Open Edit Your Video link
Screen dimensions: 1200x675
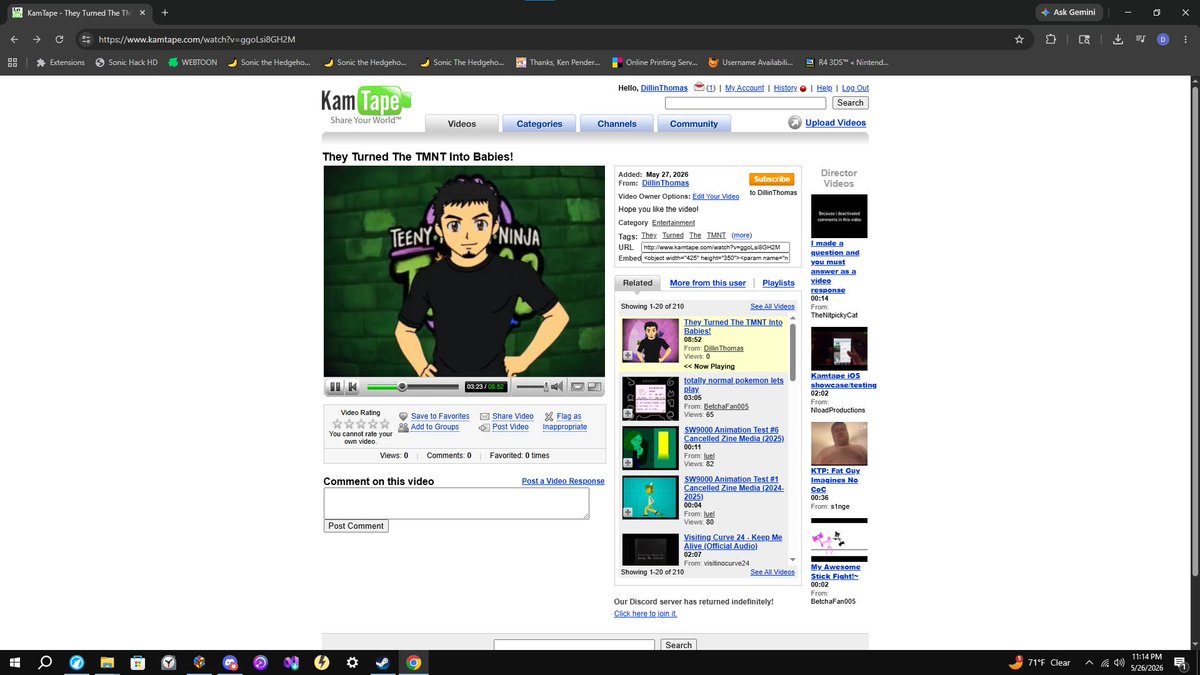pos(716,197)
